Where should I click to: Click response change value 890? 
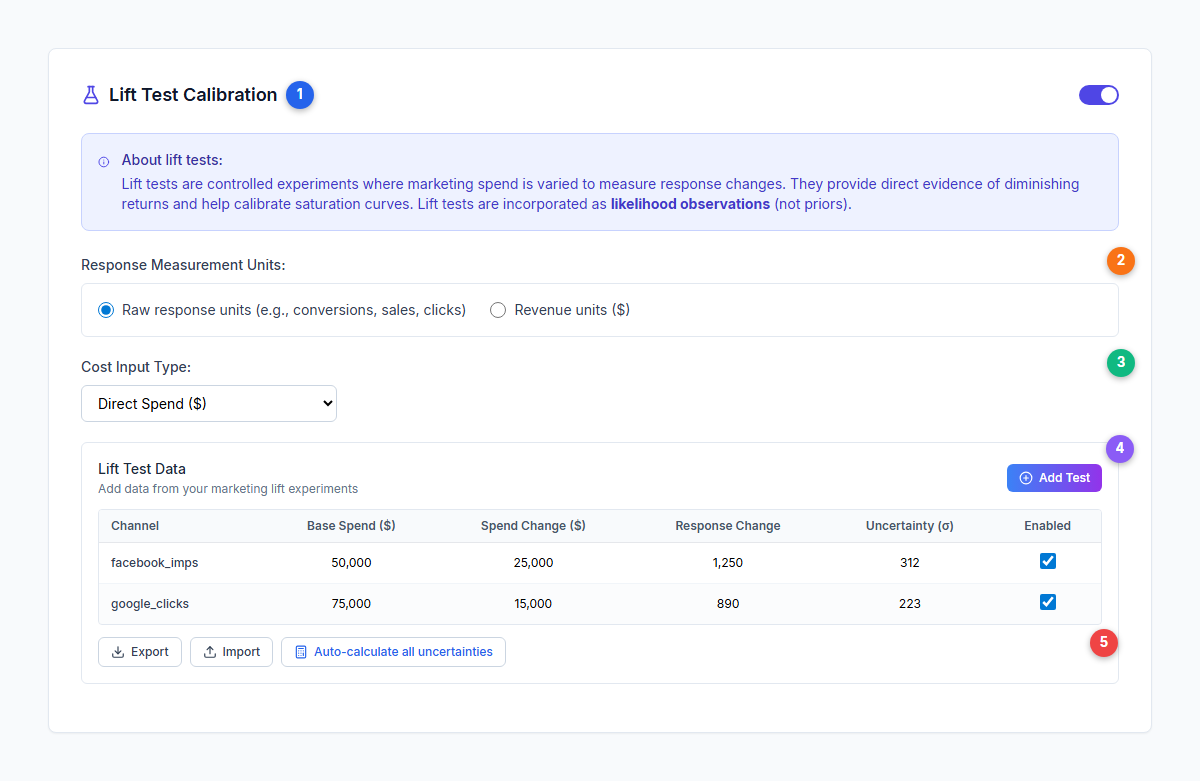click(x=728, y=604)
